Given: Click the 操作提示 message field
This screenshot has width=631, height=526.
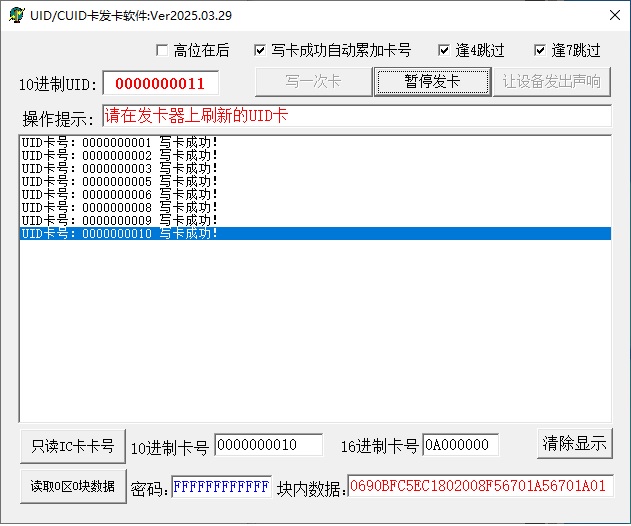Looking at the screenshot, I should coord(356,116).
